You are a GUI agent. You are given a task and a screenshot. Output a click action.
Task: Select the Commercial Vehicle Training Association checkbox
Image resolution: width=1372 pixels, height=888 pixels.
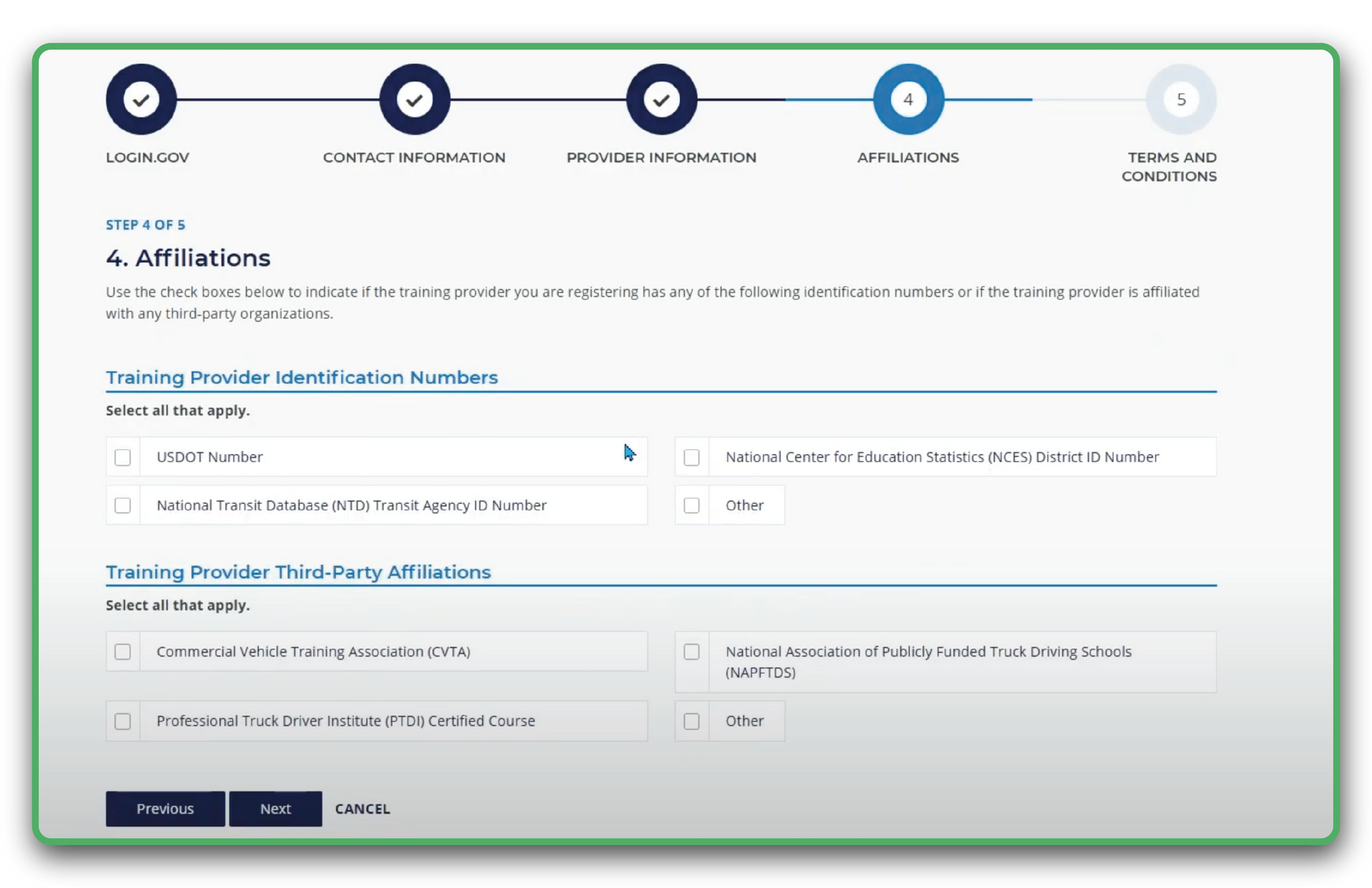point(122,651)
